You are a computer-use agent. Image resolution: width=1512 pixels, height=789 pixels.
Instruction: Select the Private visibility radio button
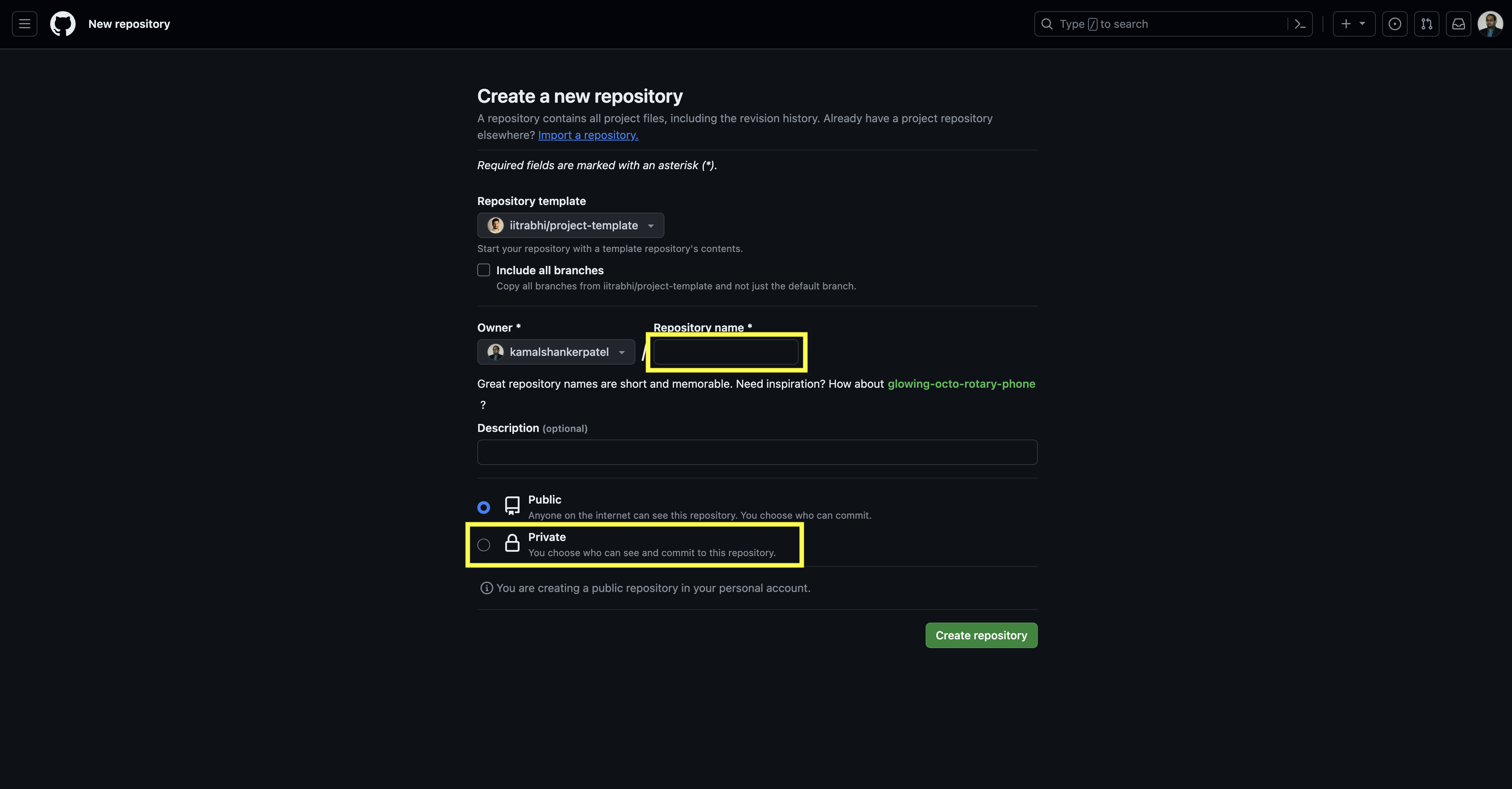point(484,545)
